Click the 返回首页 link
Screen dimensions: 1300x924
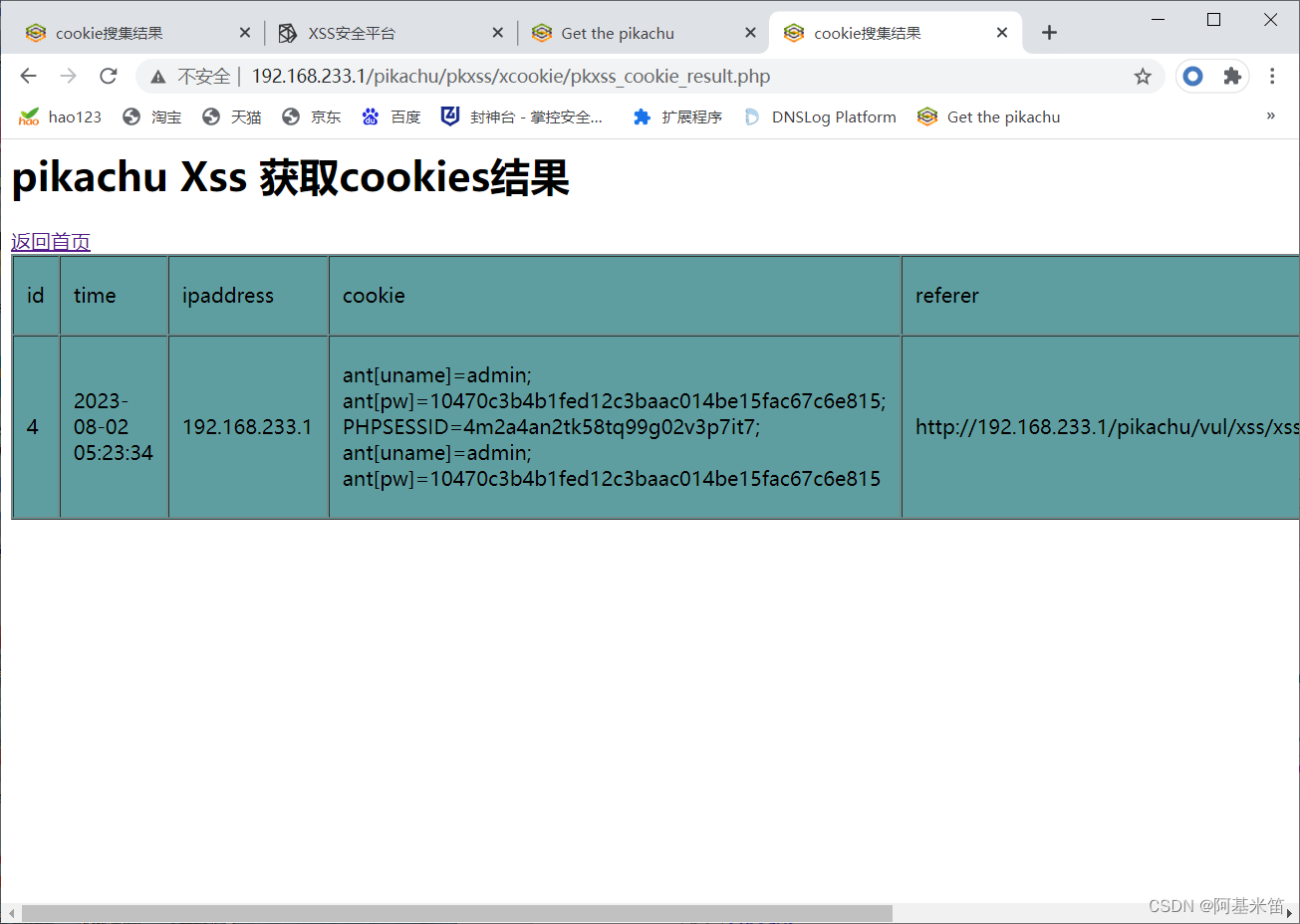coord(50,241)
